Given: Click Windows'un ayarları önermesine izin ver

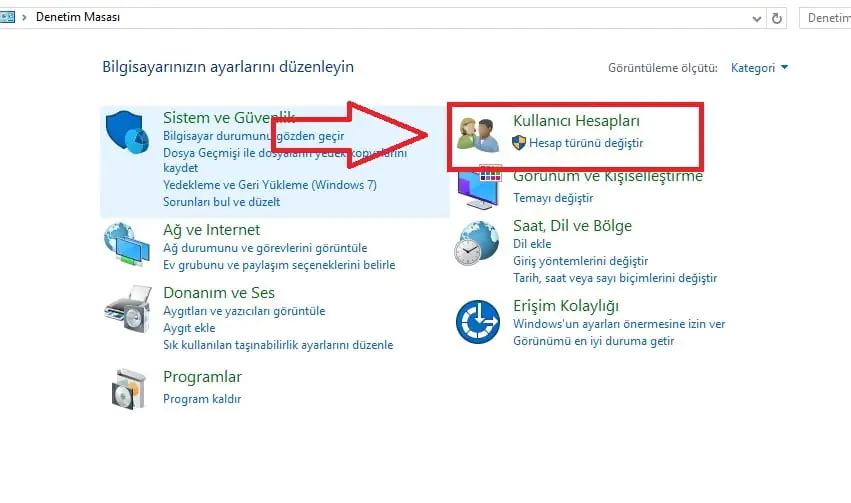Looking at the screenshot, I should pyautogui.click(x=619, y=324).
